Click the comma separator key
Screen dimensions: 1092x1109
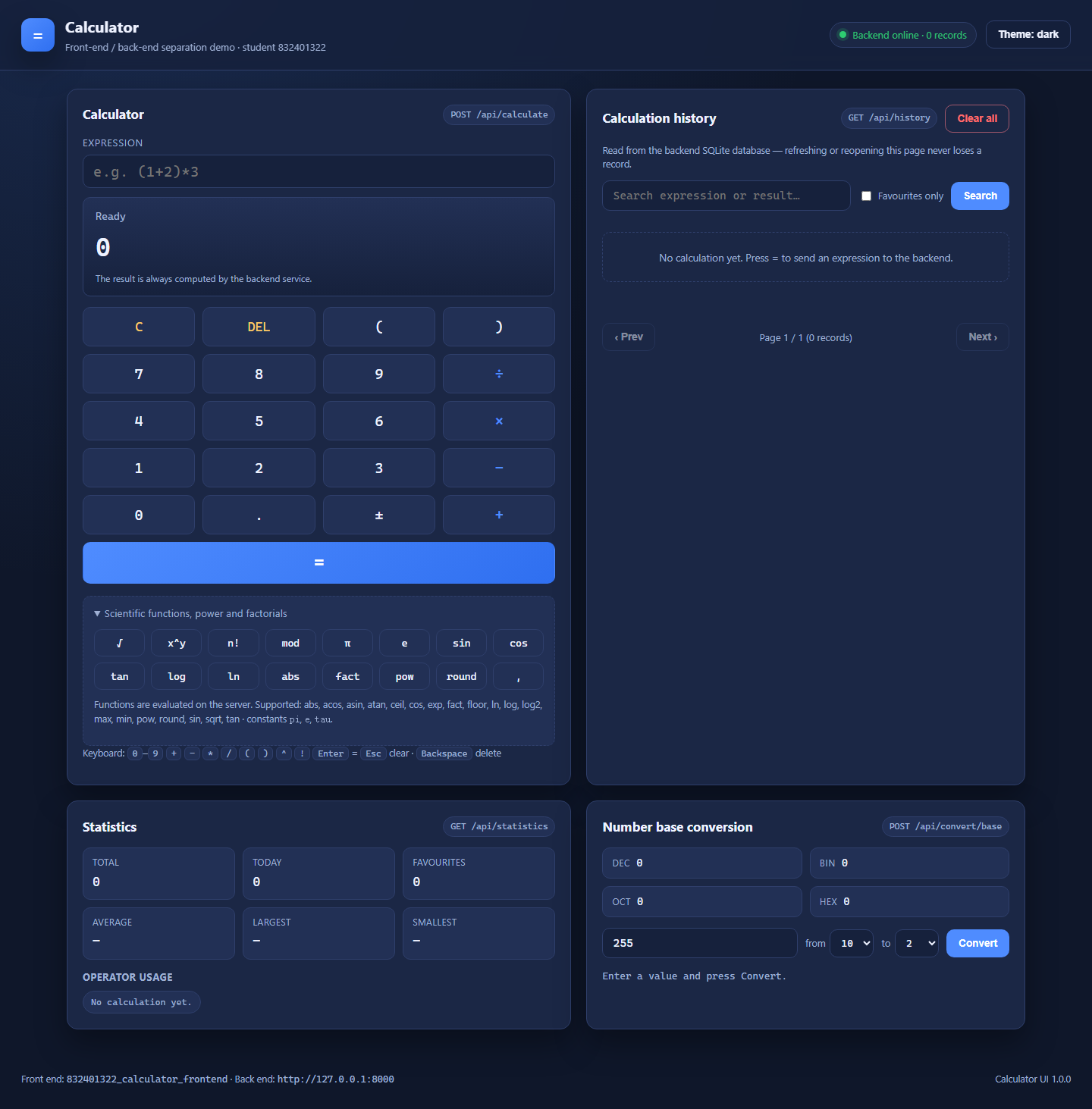tap(519, 676)
